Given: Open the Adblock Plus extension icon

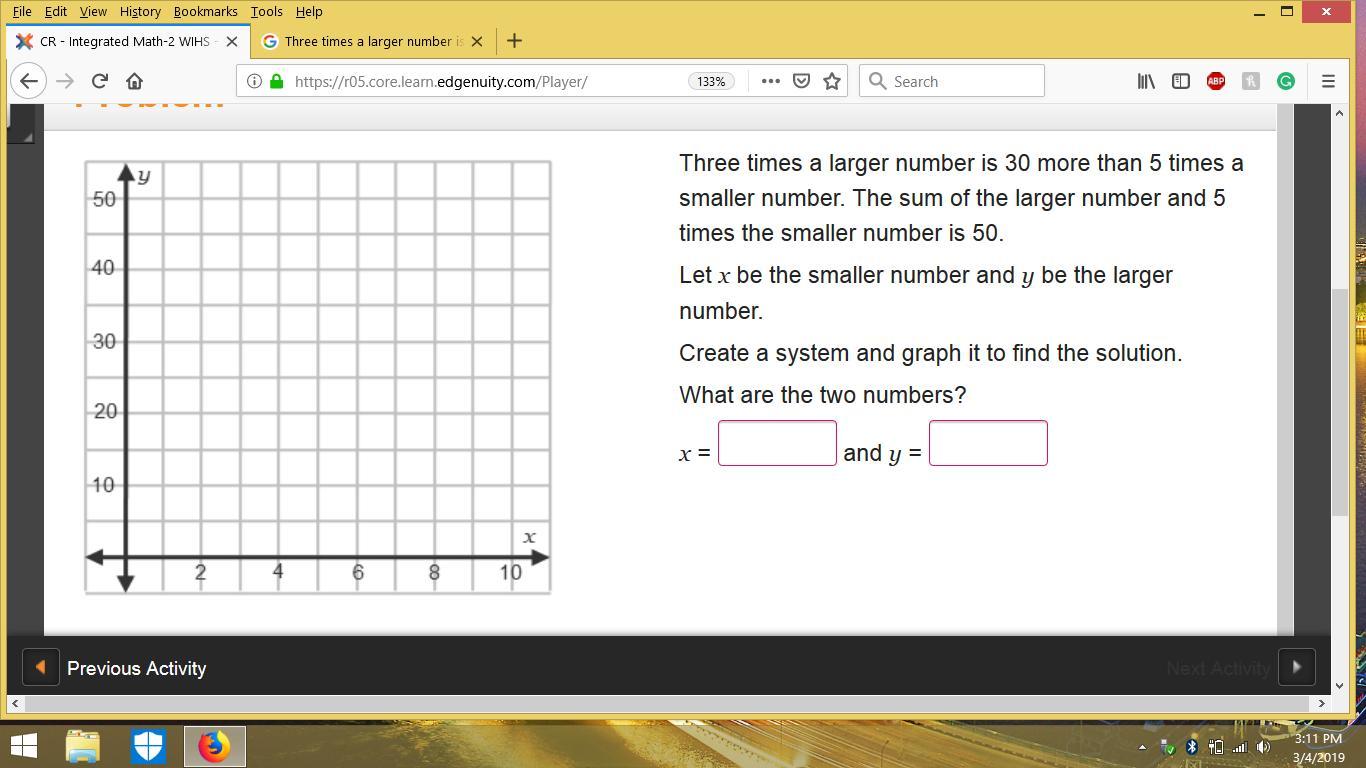Looking at the screenshot, I should pos(1216,81).
